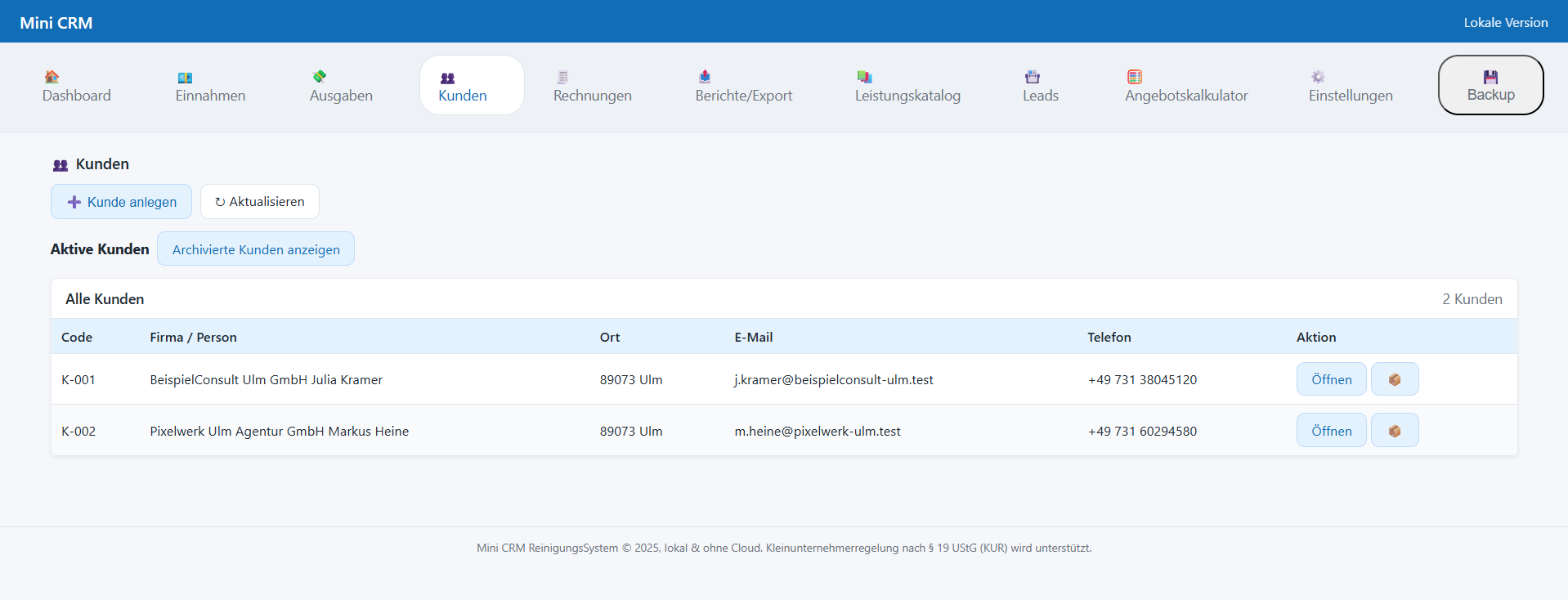Archive customer K-002 using box icon
This screenshot has height=600, width=1568.
click(x=1395, y=431)
